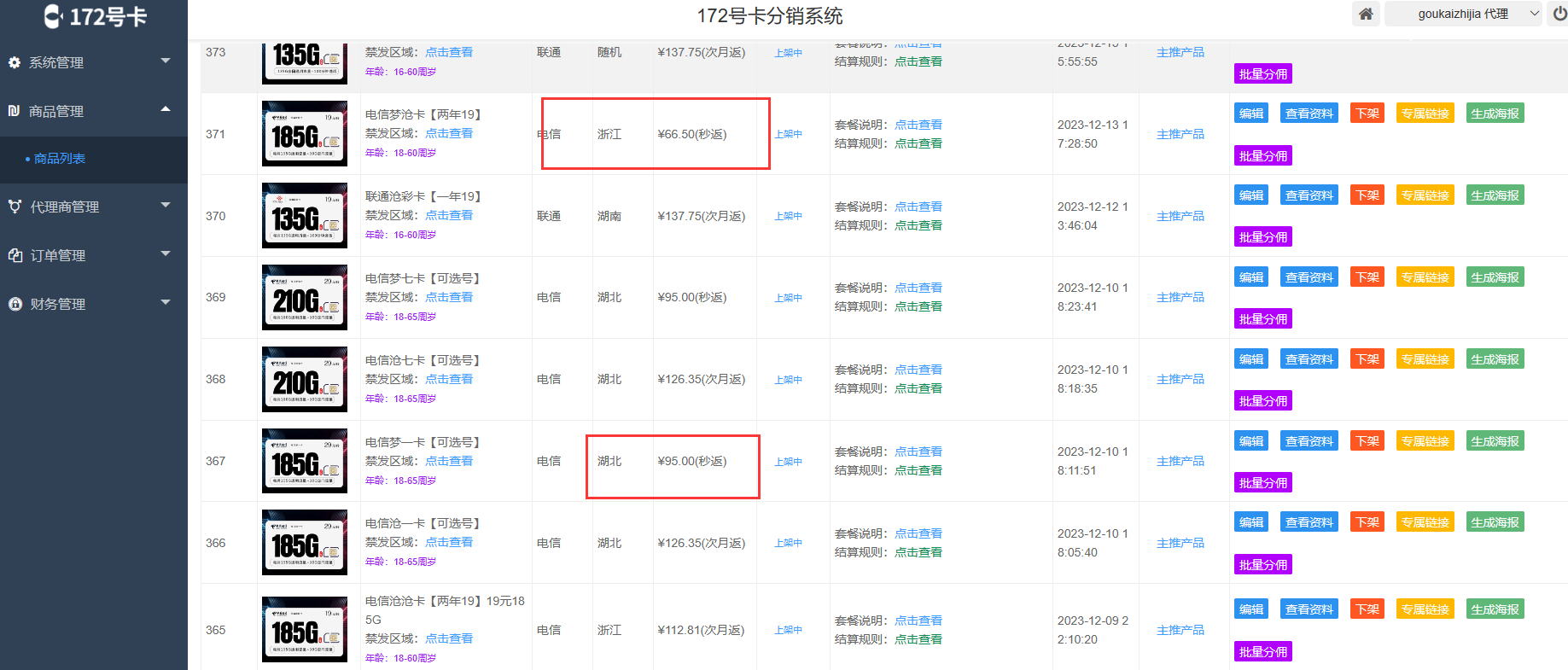The width and height of the screenshot is (1568, 670).
Task: Click the icon beside 代理商管理
Action: click(x=15, y=207)
